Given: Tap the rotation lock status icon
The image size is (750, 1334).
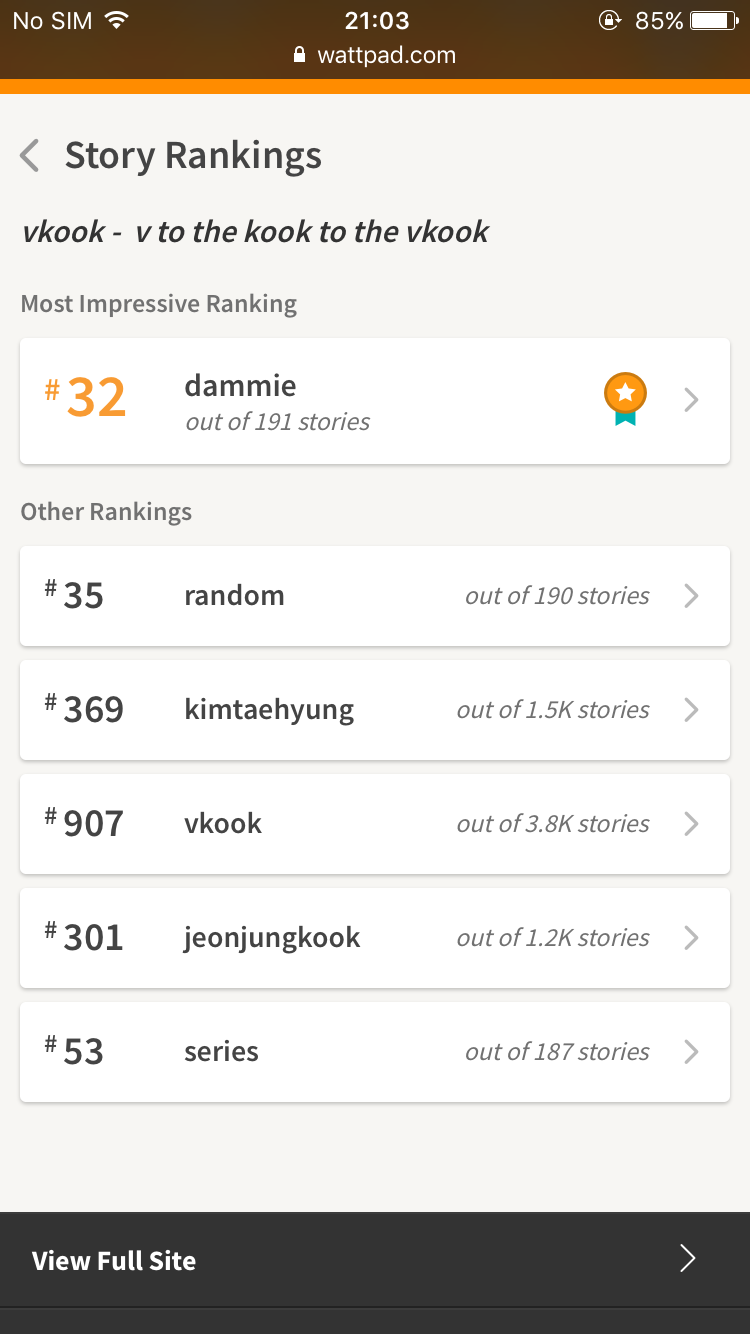Looking at the screenshot, I should pos(609,20).
